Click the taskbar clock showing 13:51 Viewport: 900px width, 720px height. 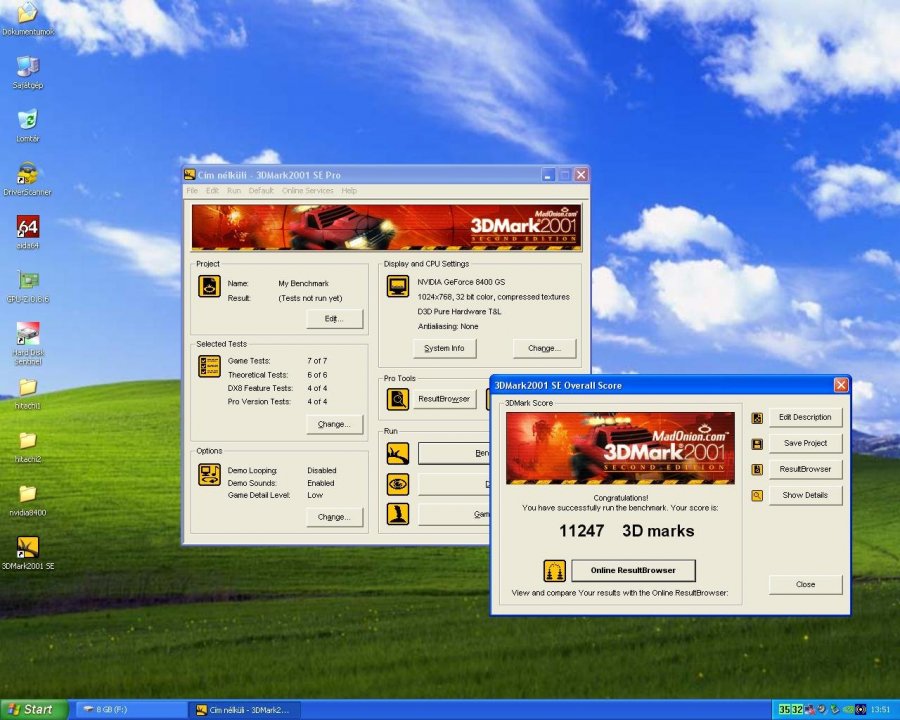coord(880,710)
